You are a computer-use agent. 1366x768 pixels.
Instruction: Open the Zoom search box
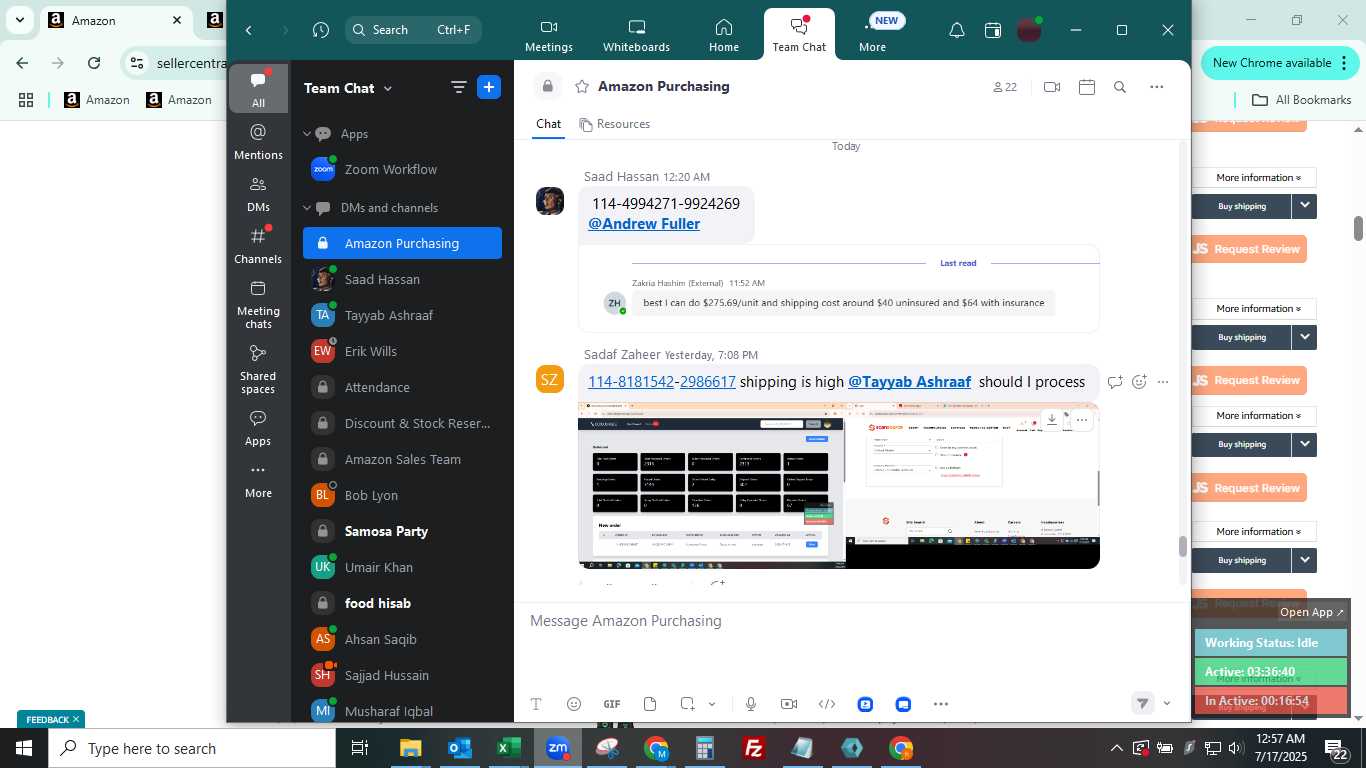413,30
